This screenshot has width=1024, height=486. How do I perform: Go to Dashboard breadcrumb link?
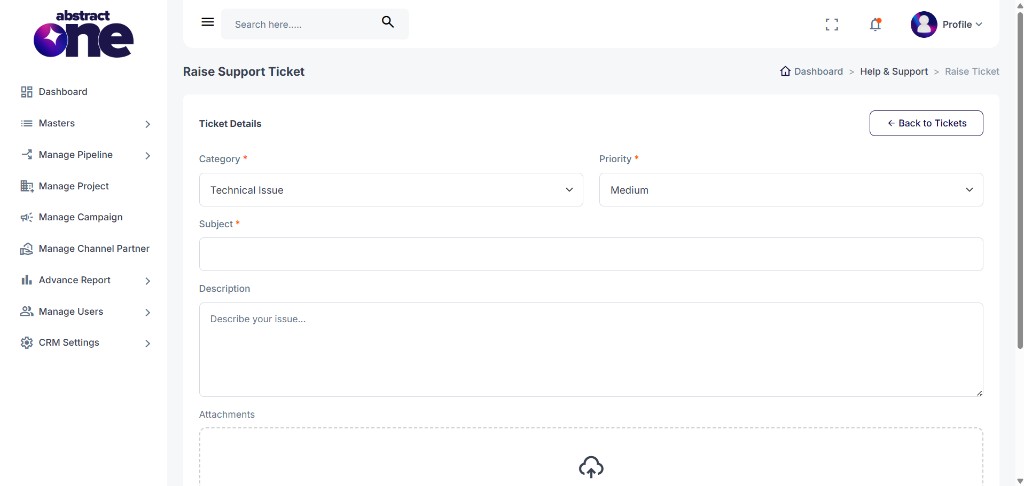(x=818, y=72)
